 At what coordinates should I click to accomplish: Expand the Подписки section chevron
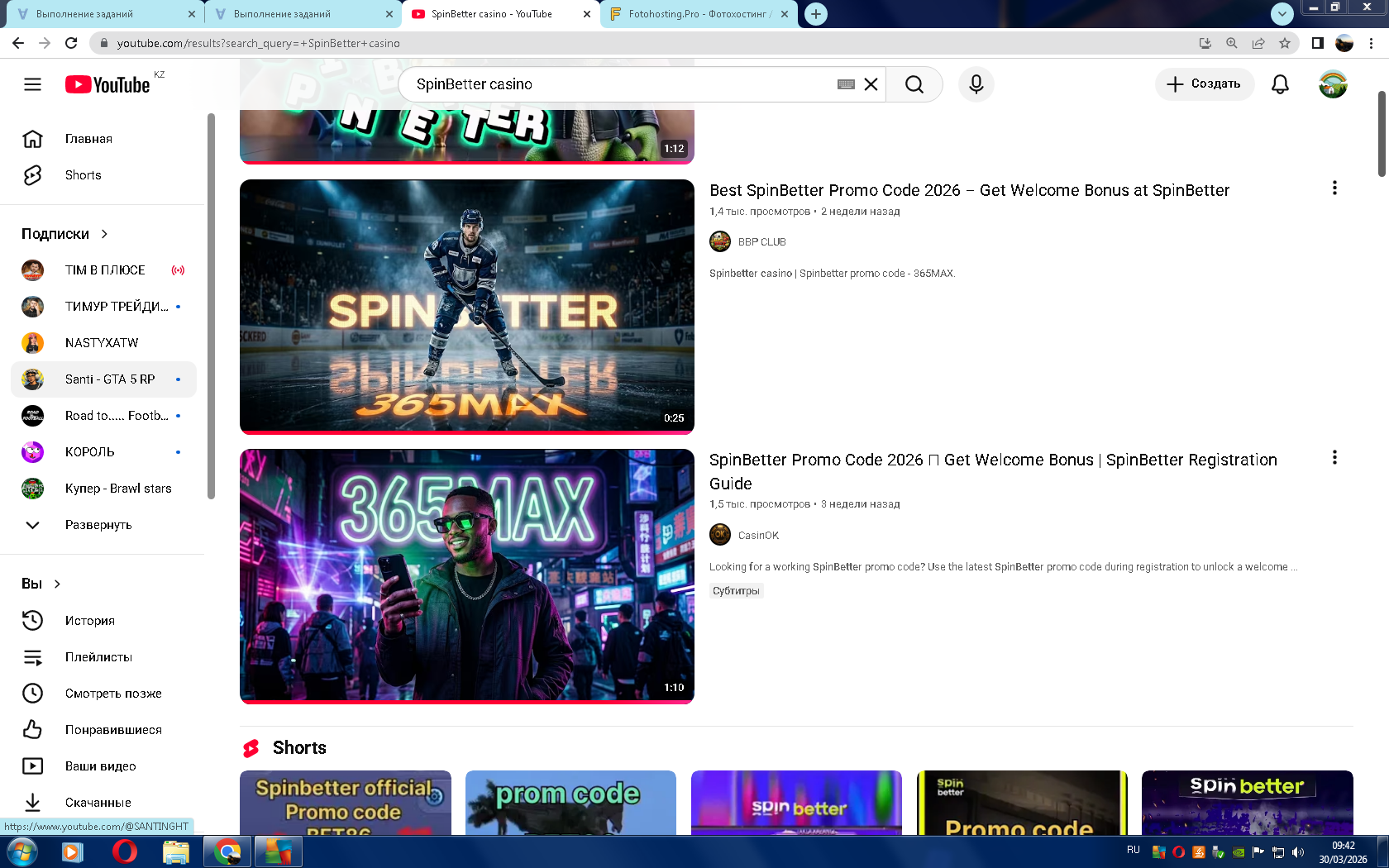click(104, 234)
